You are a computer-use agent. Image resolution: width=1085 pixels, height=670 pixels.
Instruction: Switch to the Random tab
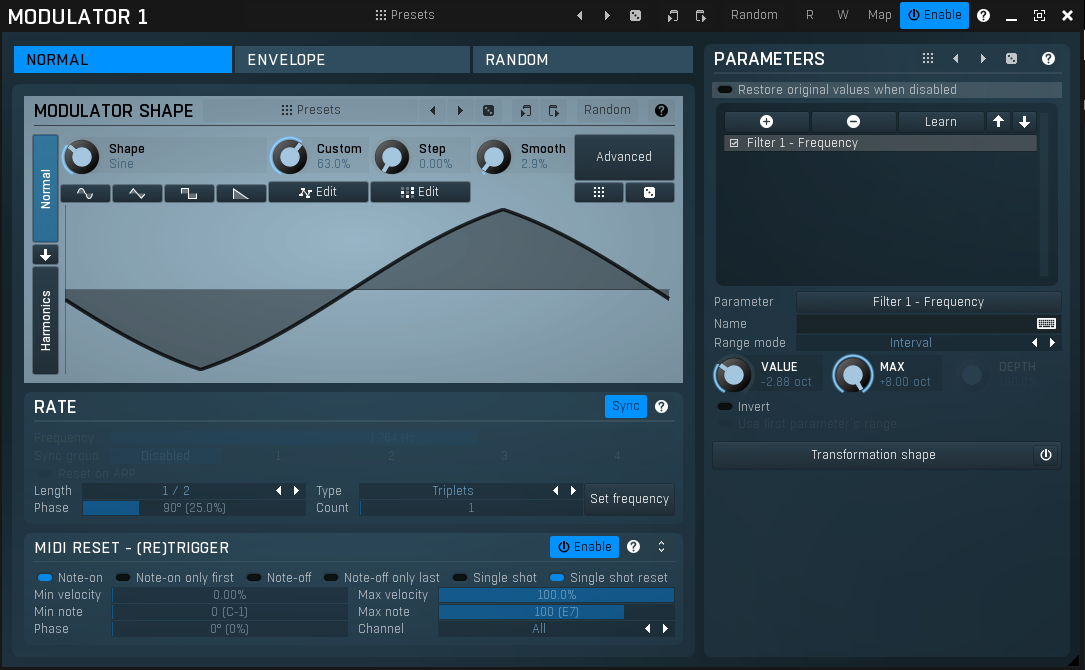click(582, 60)
